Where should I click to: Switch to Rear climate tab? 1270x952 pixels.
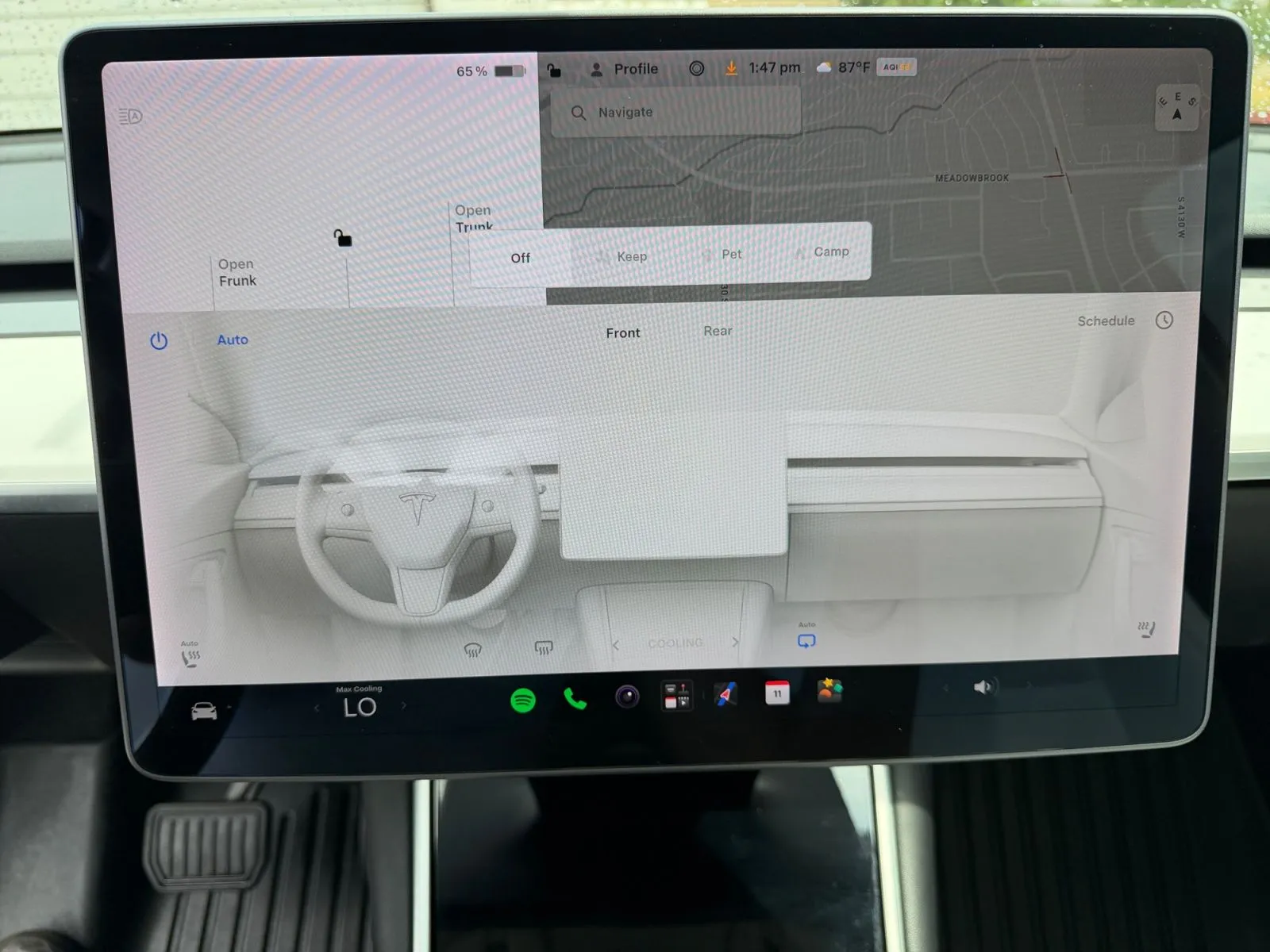point(718,331)
